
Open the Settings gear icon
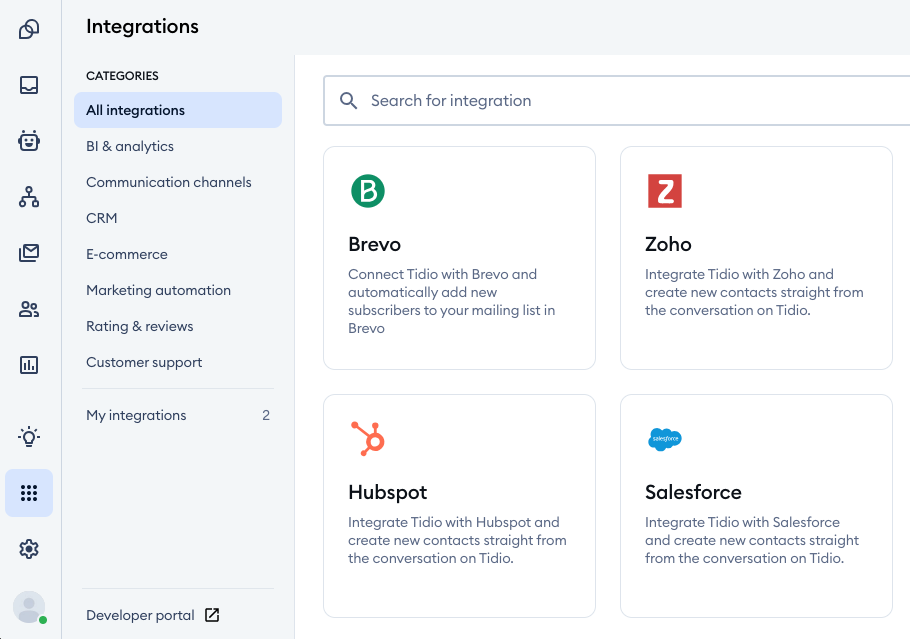tap(29, 548)
